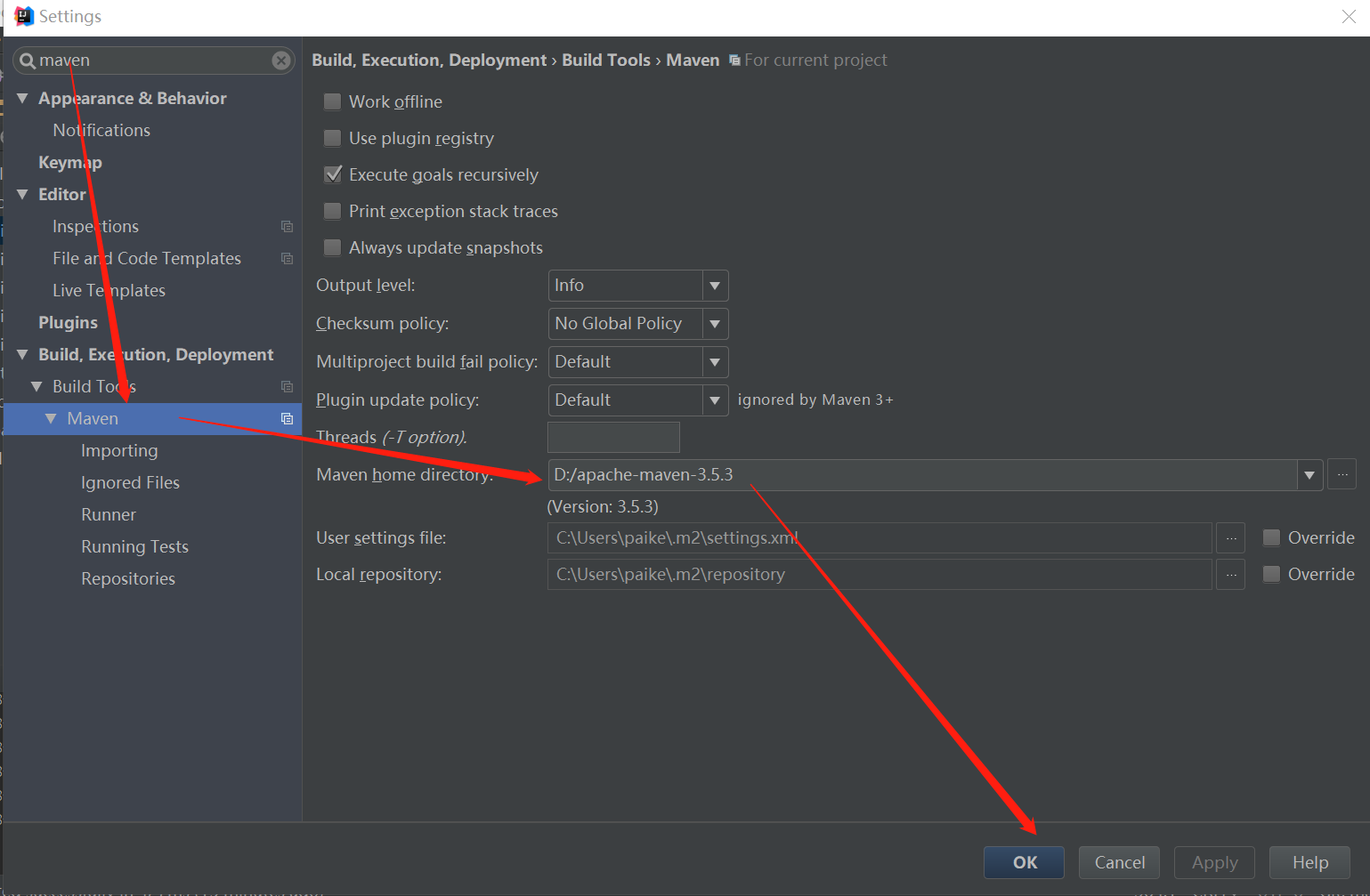
Task: Close the Settings dialog window
Action: point(1349,17)
